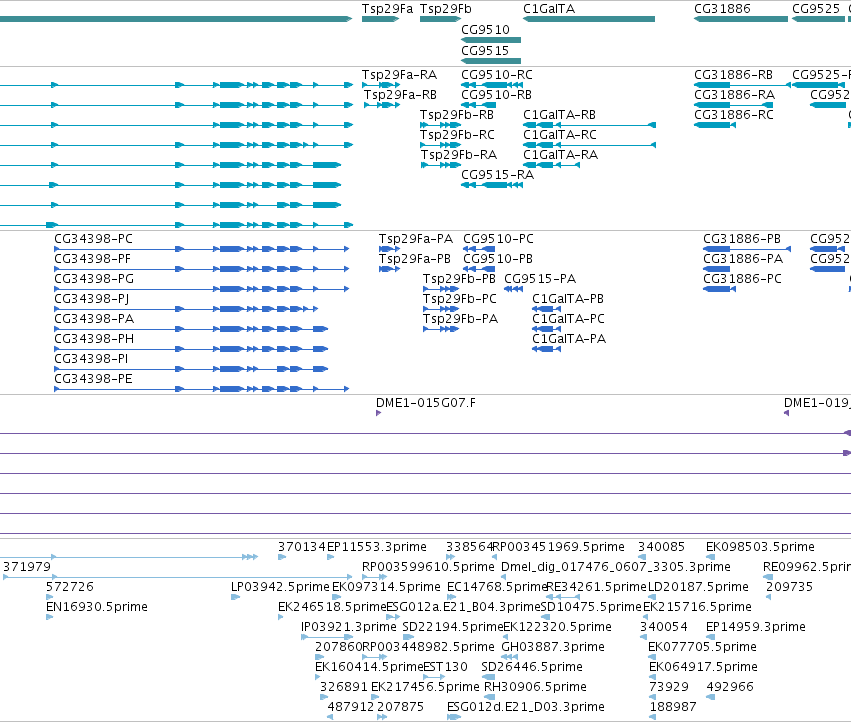Screen dimensions: 851x722
Task: Select the GH03887.3prime EST
Action: click(510, 657)
